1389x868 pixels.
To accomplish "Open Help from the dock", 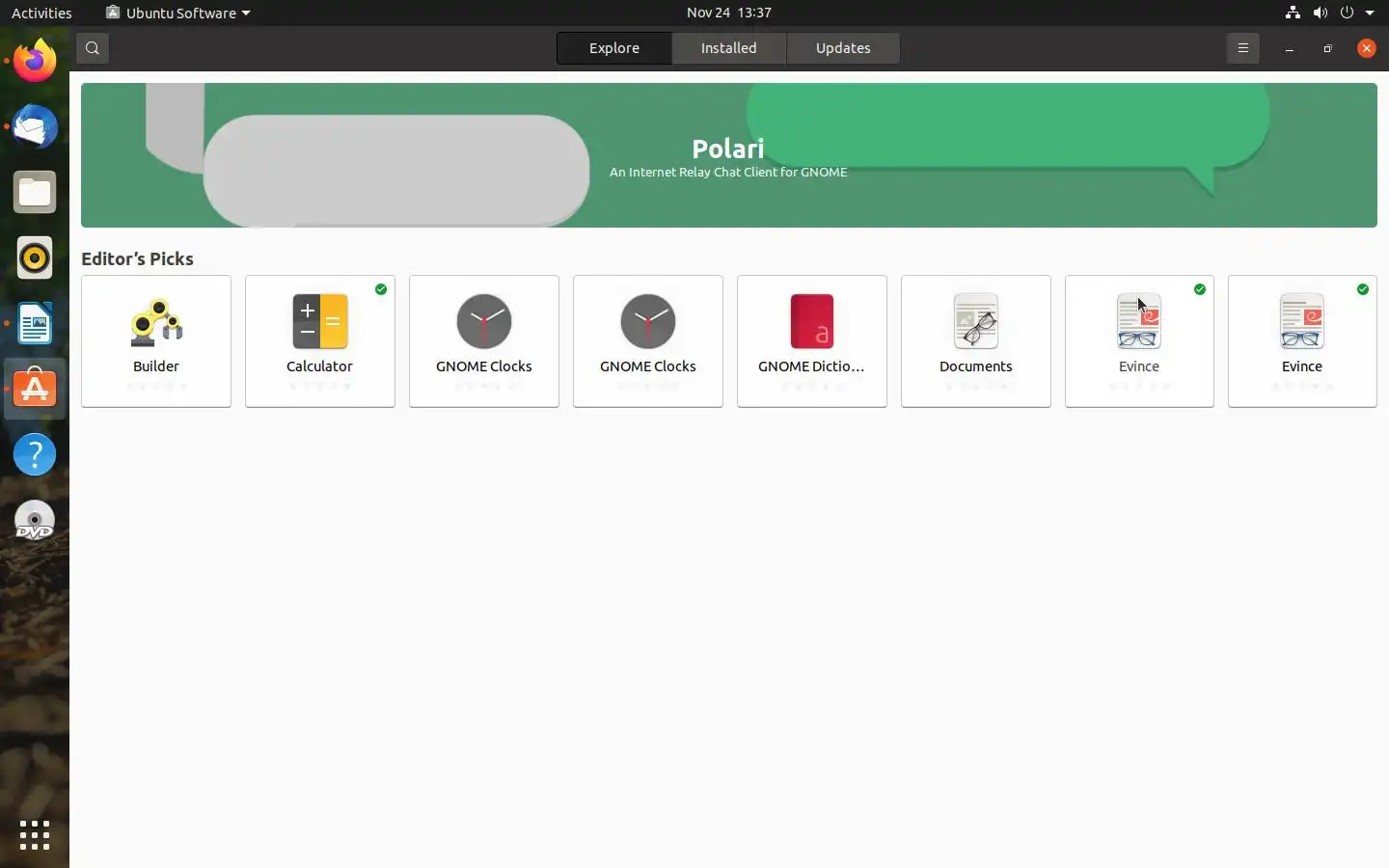I will 35,454.
